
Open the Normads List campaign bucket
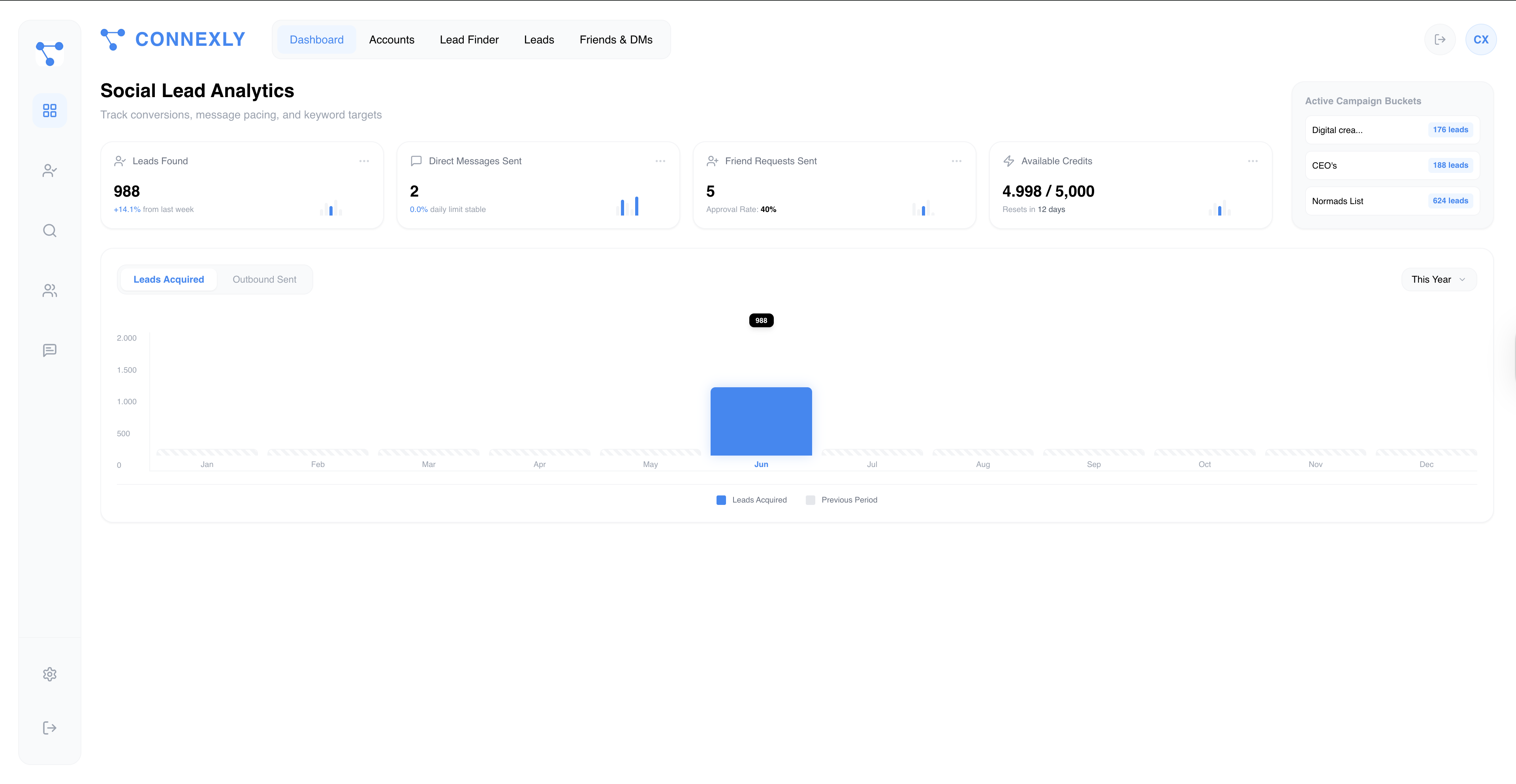click(x=1392, y=201)
